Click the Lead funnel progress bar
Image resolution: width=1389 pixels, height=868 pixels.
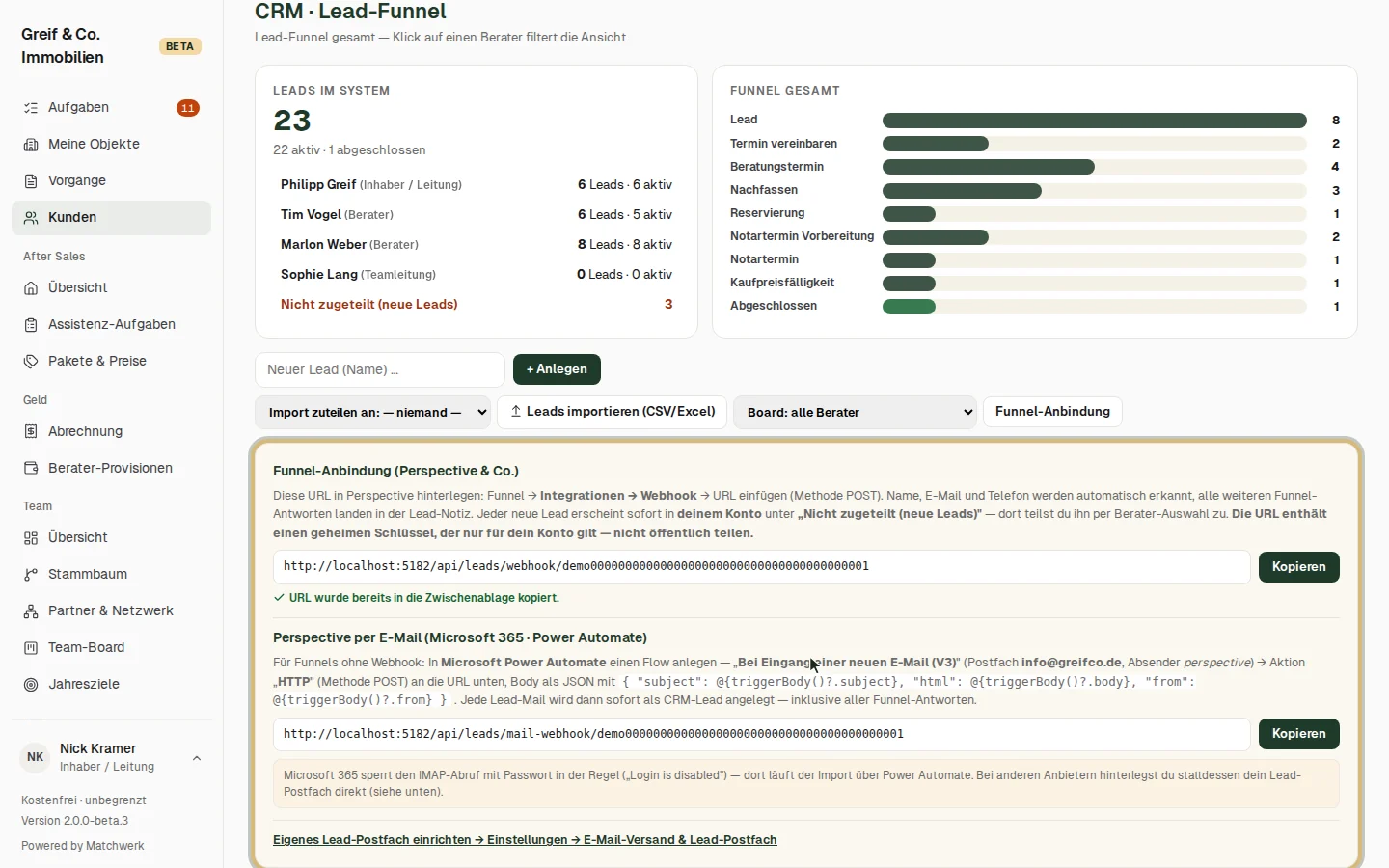[1095, 121]
